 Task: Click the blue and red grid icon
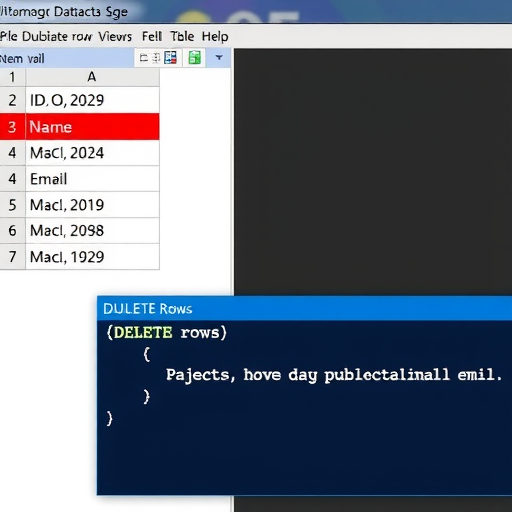[x=170, y=58]
